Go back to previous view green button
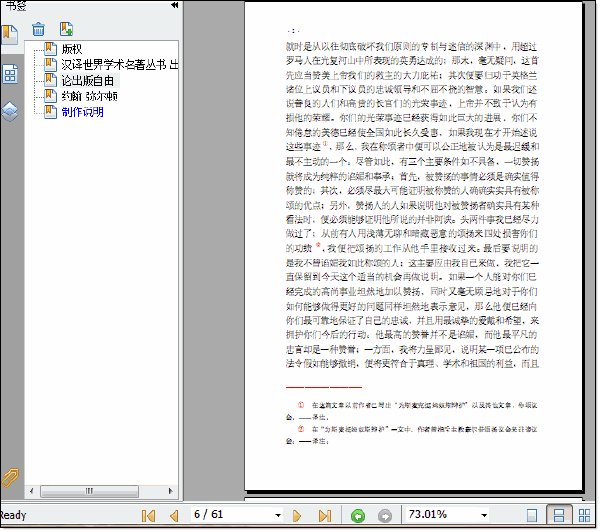 (x=358, y=516)
